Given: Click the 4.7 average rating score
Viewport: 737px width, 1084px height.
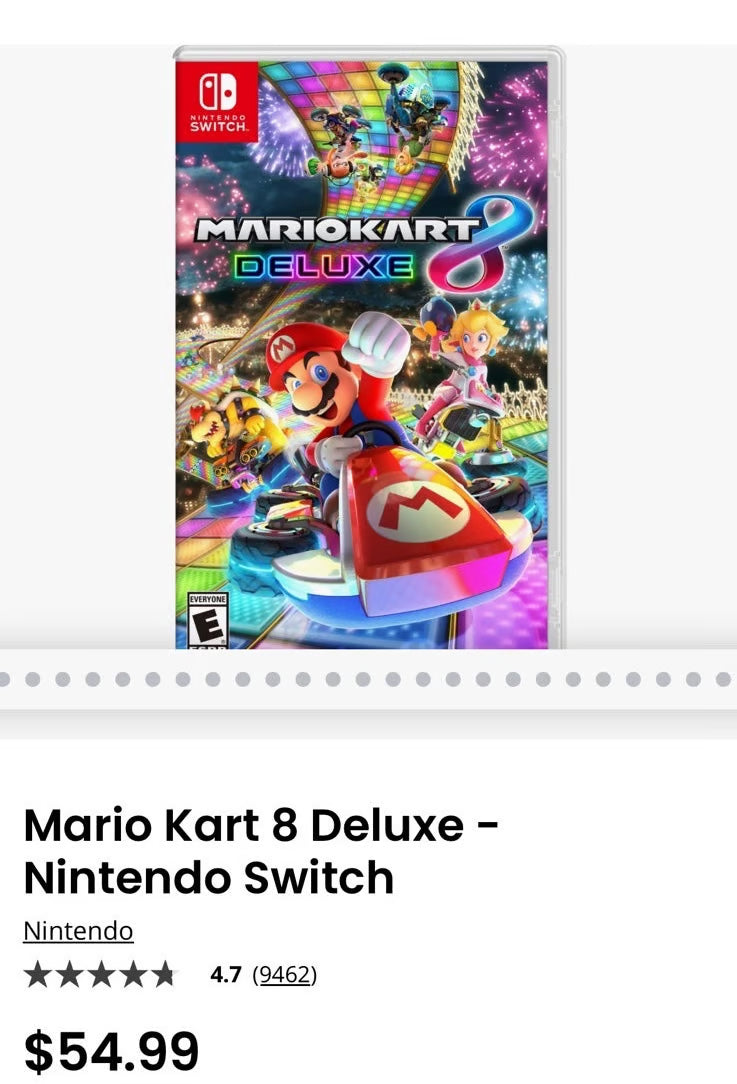Looking at the screenshot, I should click(x=225, y=975).
